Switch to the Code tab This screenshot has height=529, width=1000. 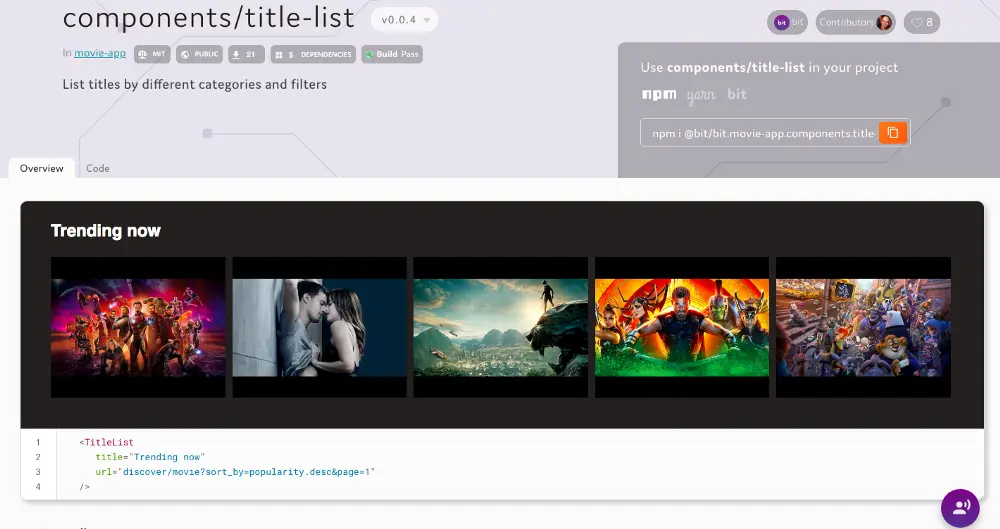pos(98,168)
